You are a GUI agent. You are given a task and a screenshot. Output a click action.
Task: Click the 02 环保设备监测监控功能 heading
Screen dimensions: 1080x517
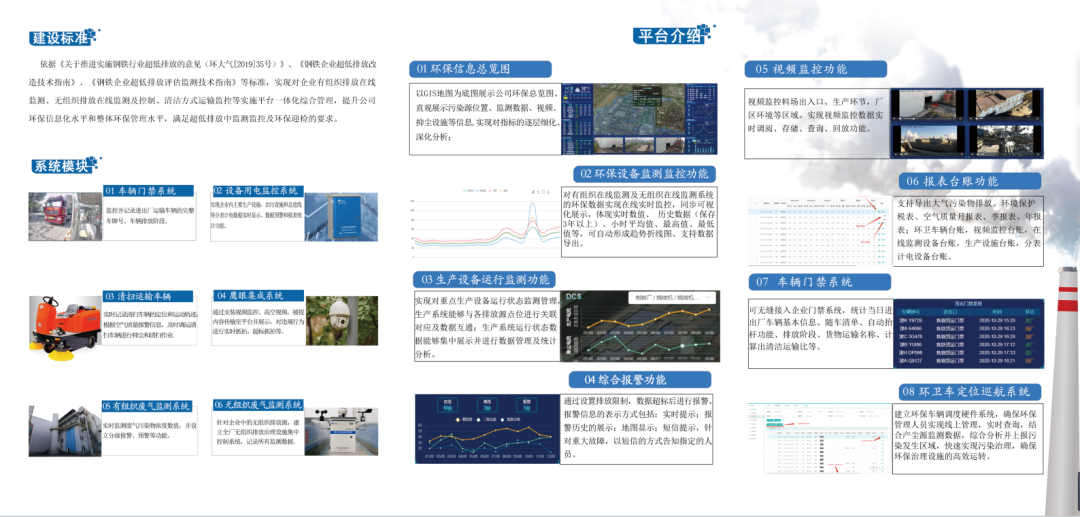[x=644, y=174]
